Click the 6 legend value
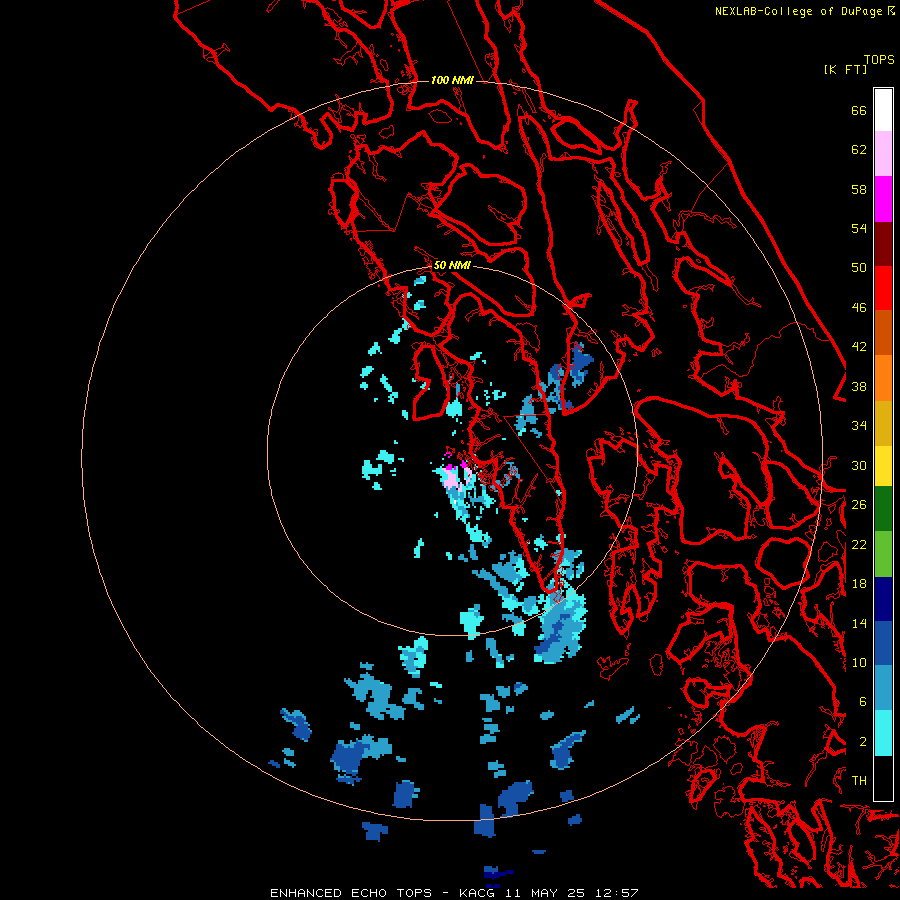The width and height of the screenshot is (900, 900). click(862, 701)
